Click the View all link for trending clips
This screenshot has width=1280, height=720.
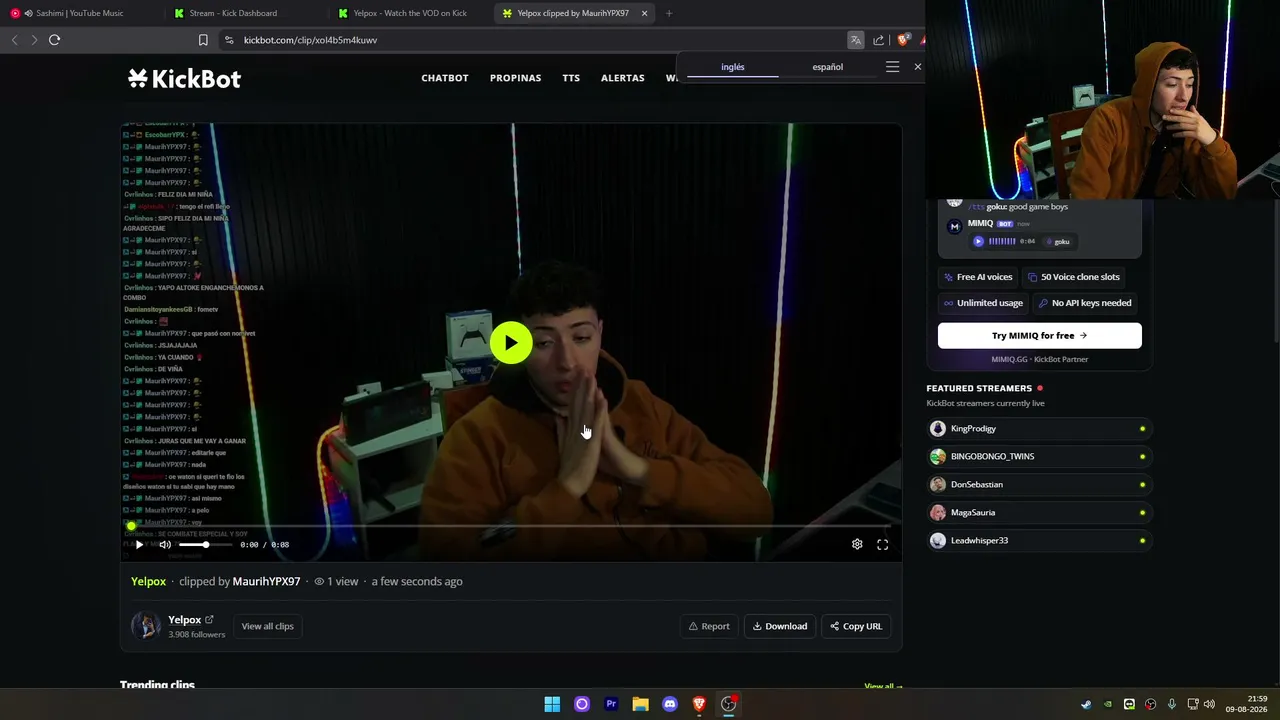(883, 686)
